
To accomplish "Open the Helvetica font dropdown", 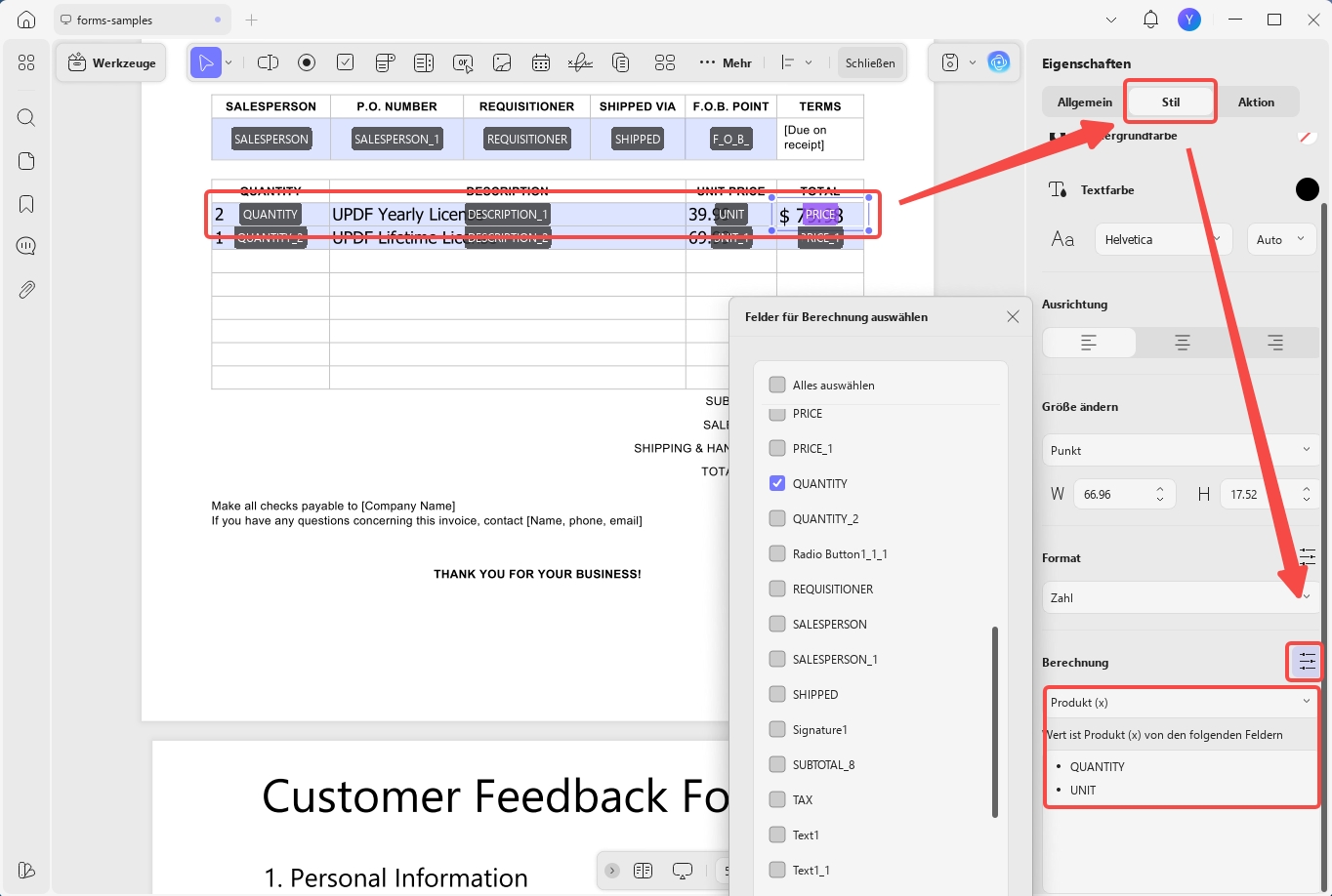I will coord(1163,239).
